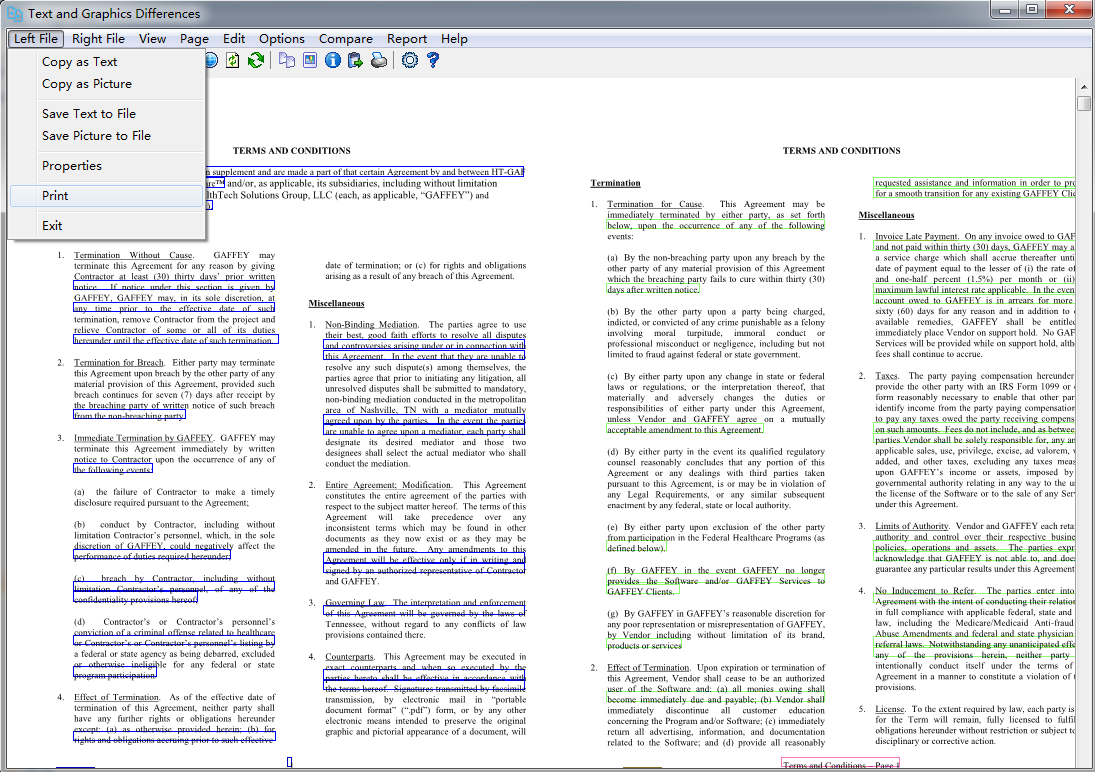The height and width of the screenshot is (772, 1095).
Task: Open the View menu
Action: point(152,38)
